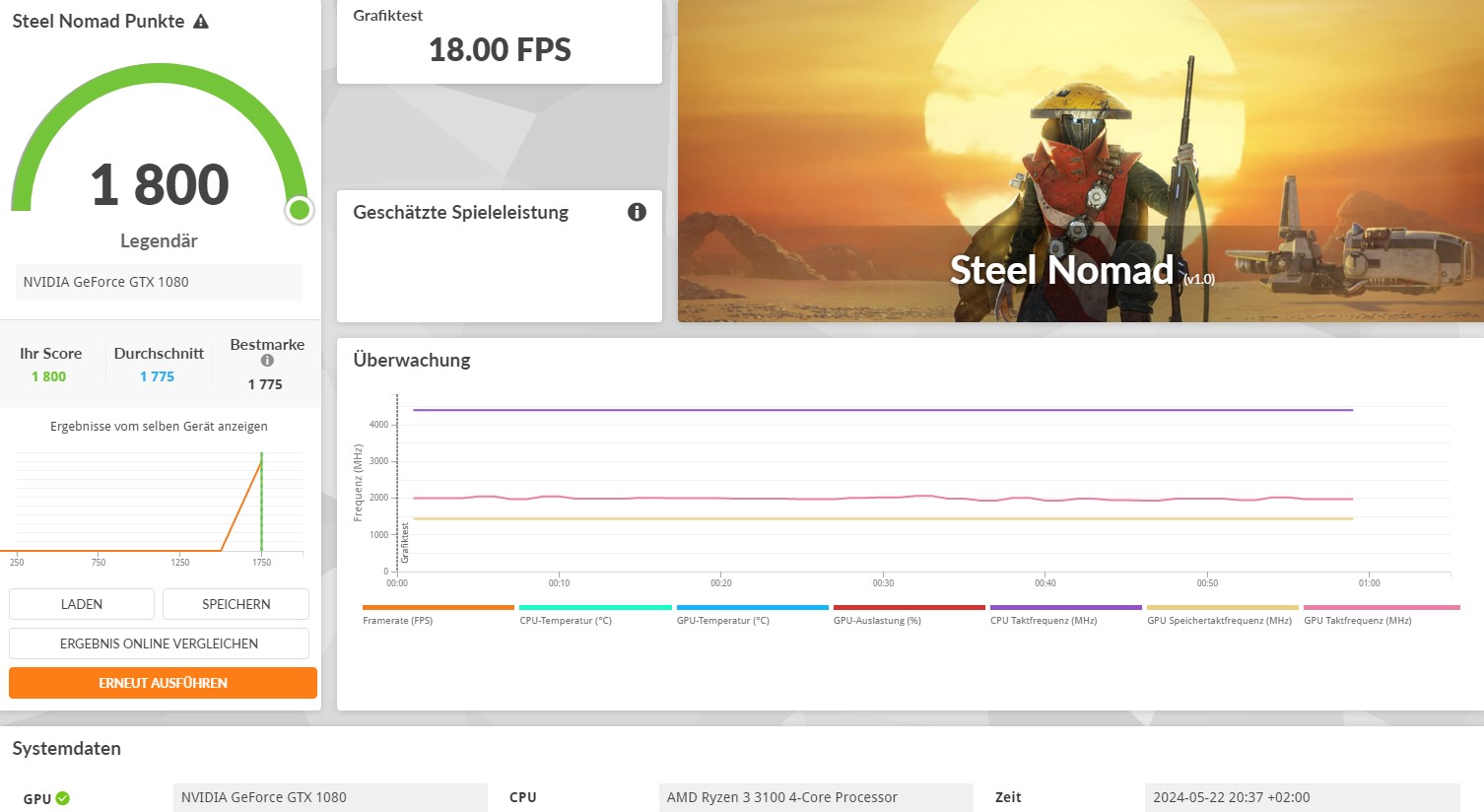Toggle the Framerate (FPS) legend series

[438, 614]
